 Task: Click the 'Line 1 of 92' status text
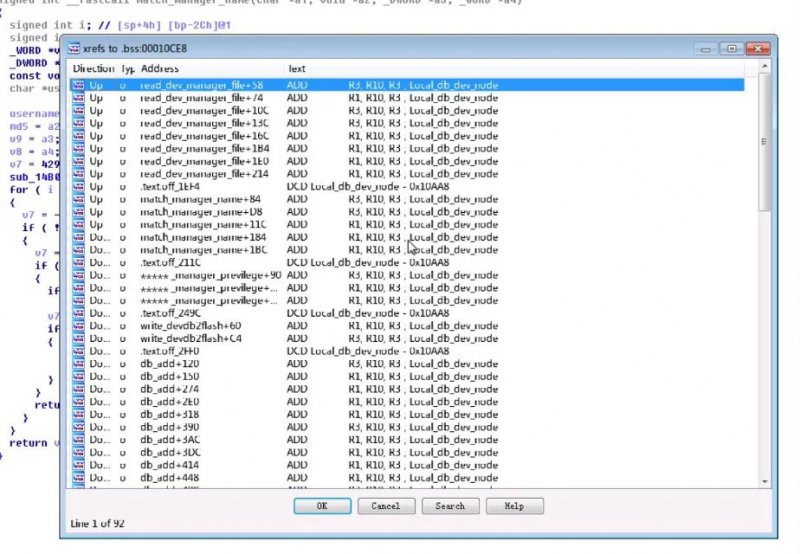(97, 523)
